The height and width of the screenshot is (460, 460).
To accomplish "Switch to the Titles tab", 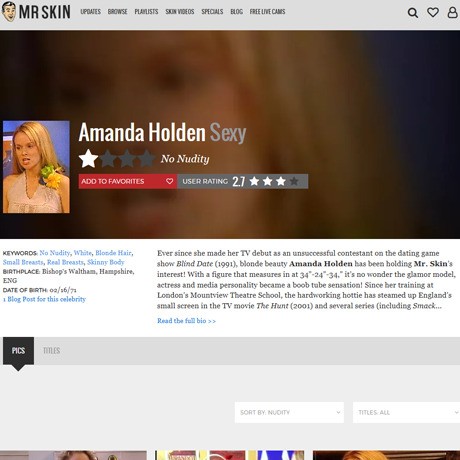I will pyautogui.click(x=51, y=351).
